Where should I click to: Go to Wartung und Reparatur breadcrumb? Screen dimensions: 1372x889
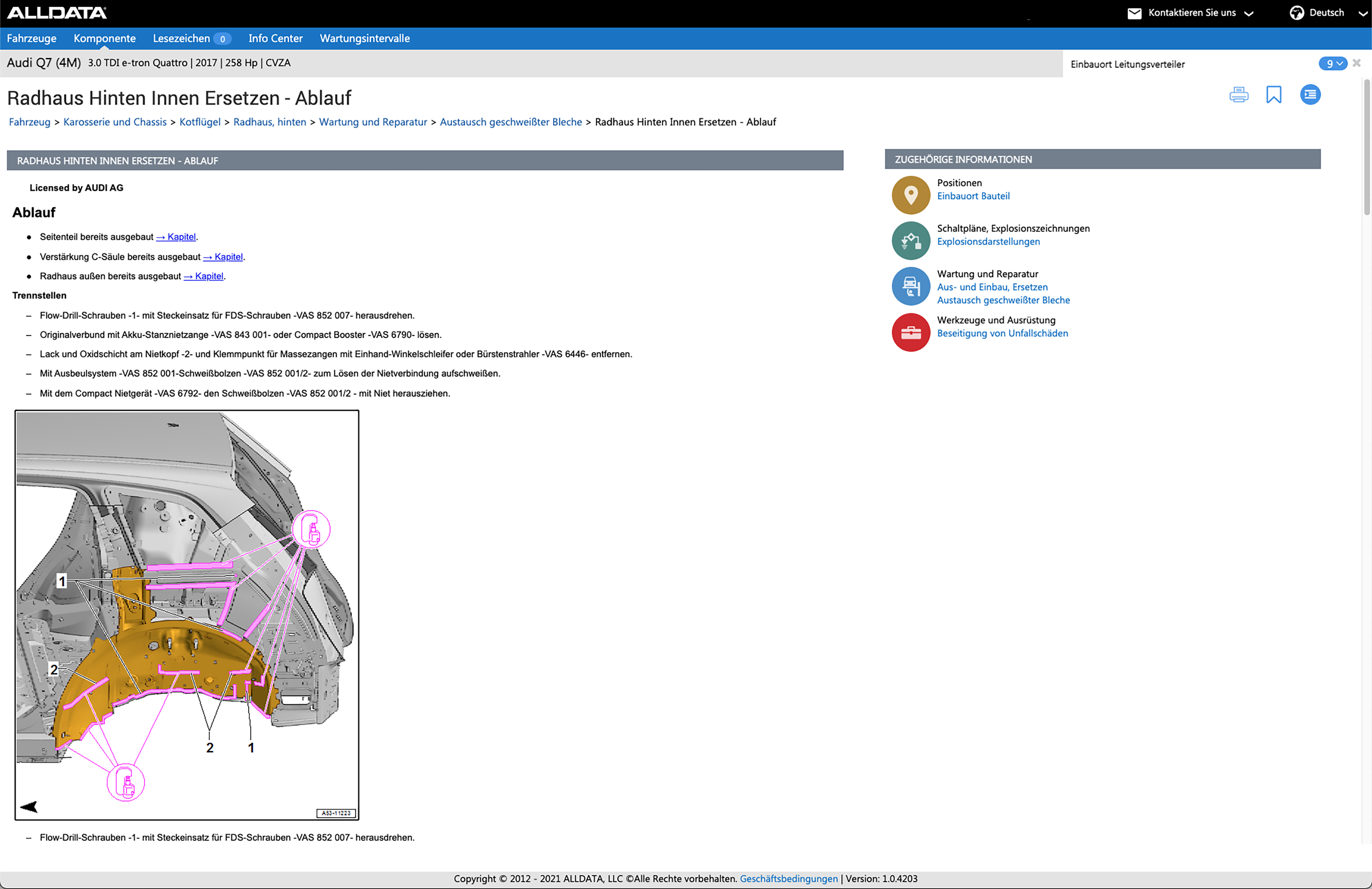(x=372, y=122)
